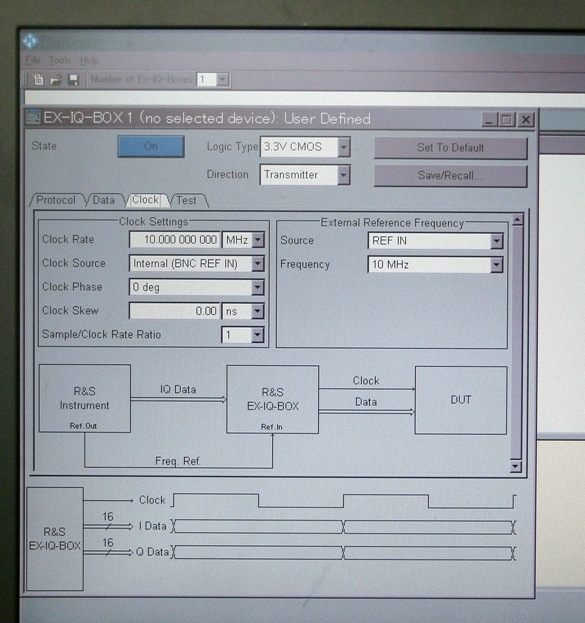
Task: Click the Clock Rate value field
Action: pyautogui.click(x=174, y=240)
